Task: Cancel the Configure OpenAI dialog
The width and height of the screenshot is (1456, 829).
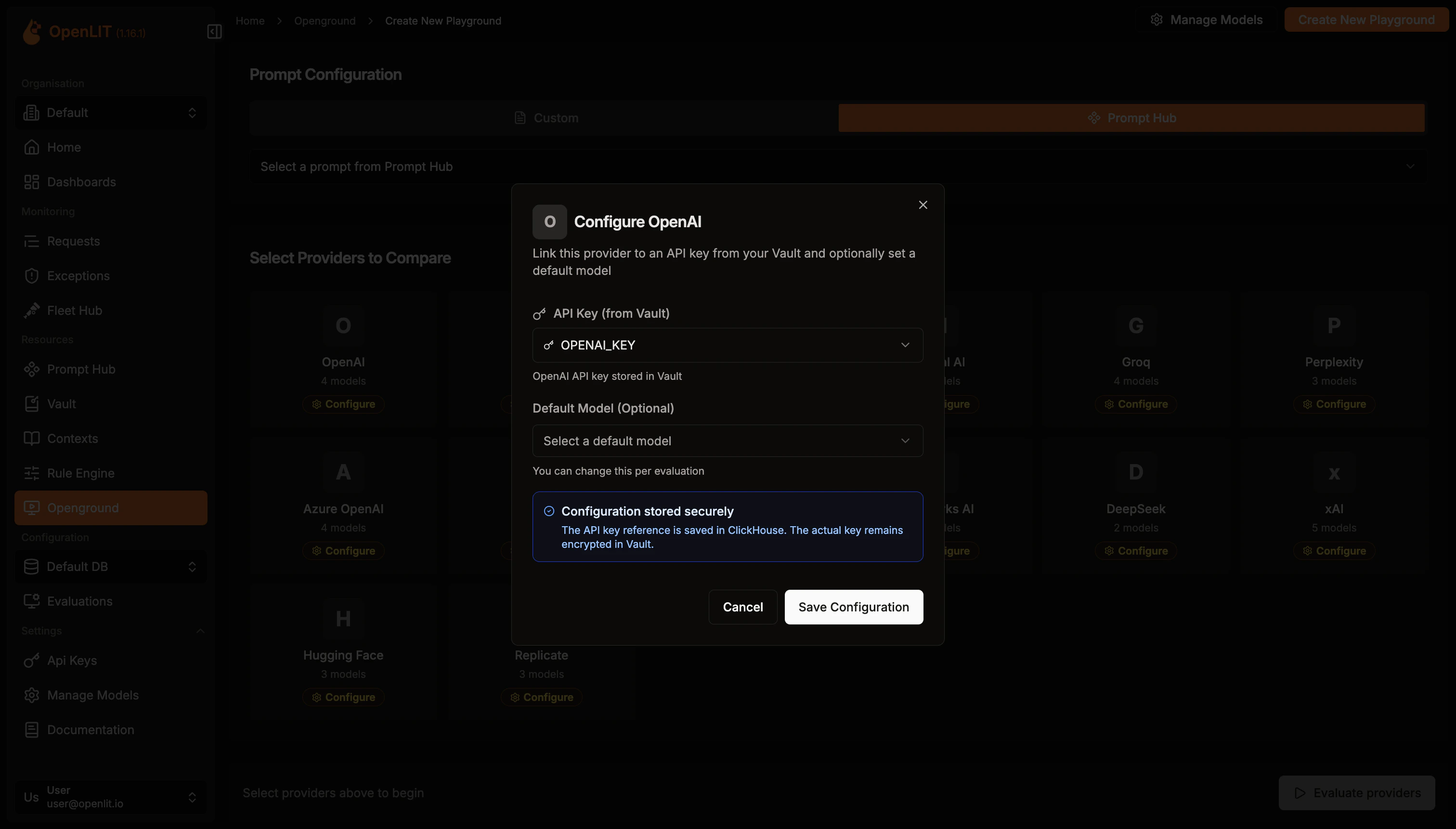Action: (x=742, y=607)
